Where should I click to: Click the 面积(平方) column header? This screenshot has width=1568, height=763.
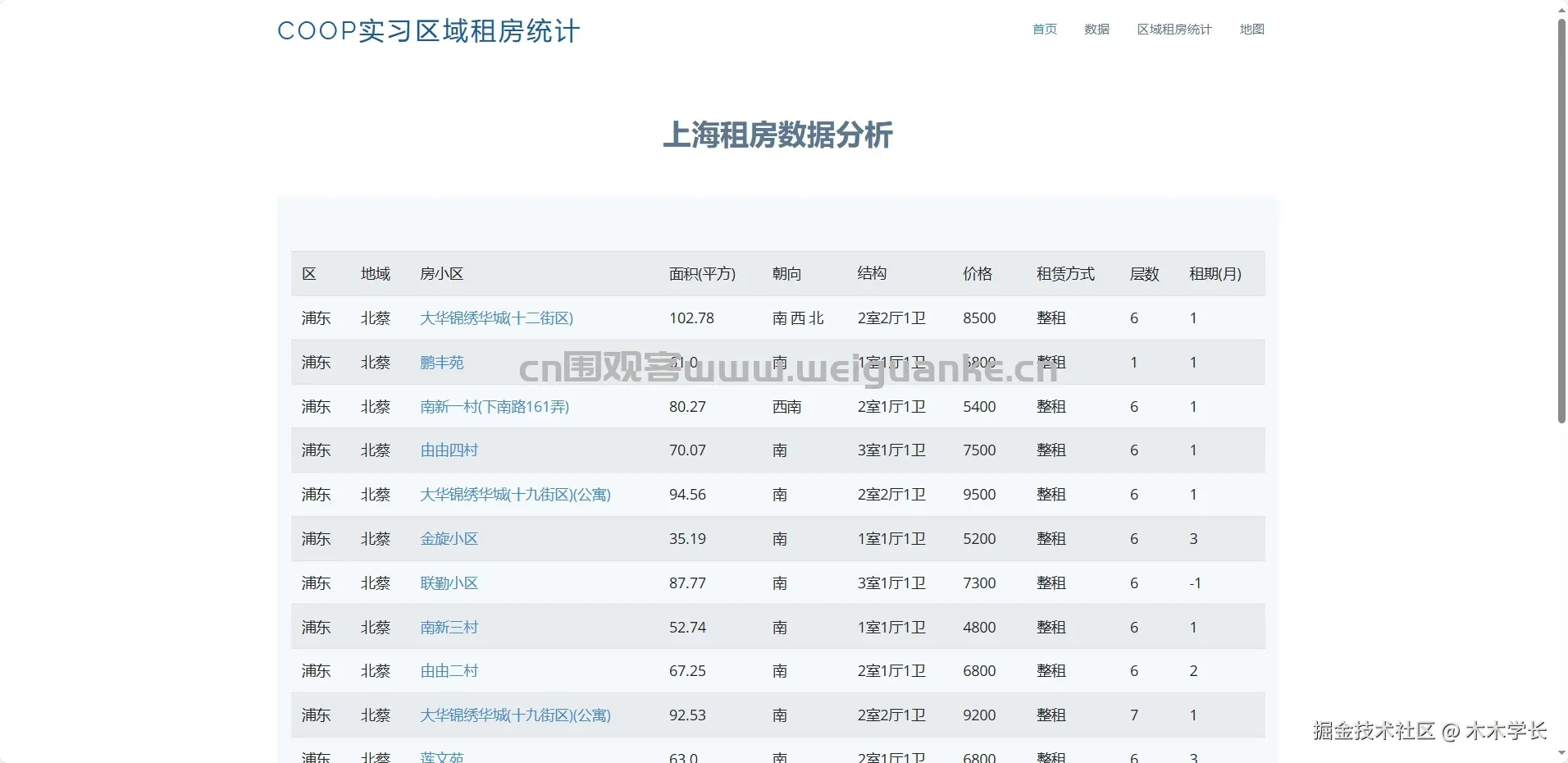pyautogui.click(x=702, y=274)
